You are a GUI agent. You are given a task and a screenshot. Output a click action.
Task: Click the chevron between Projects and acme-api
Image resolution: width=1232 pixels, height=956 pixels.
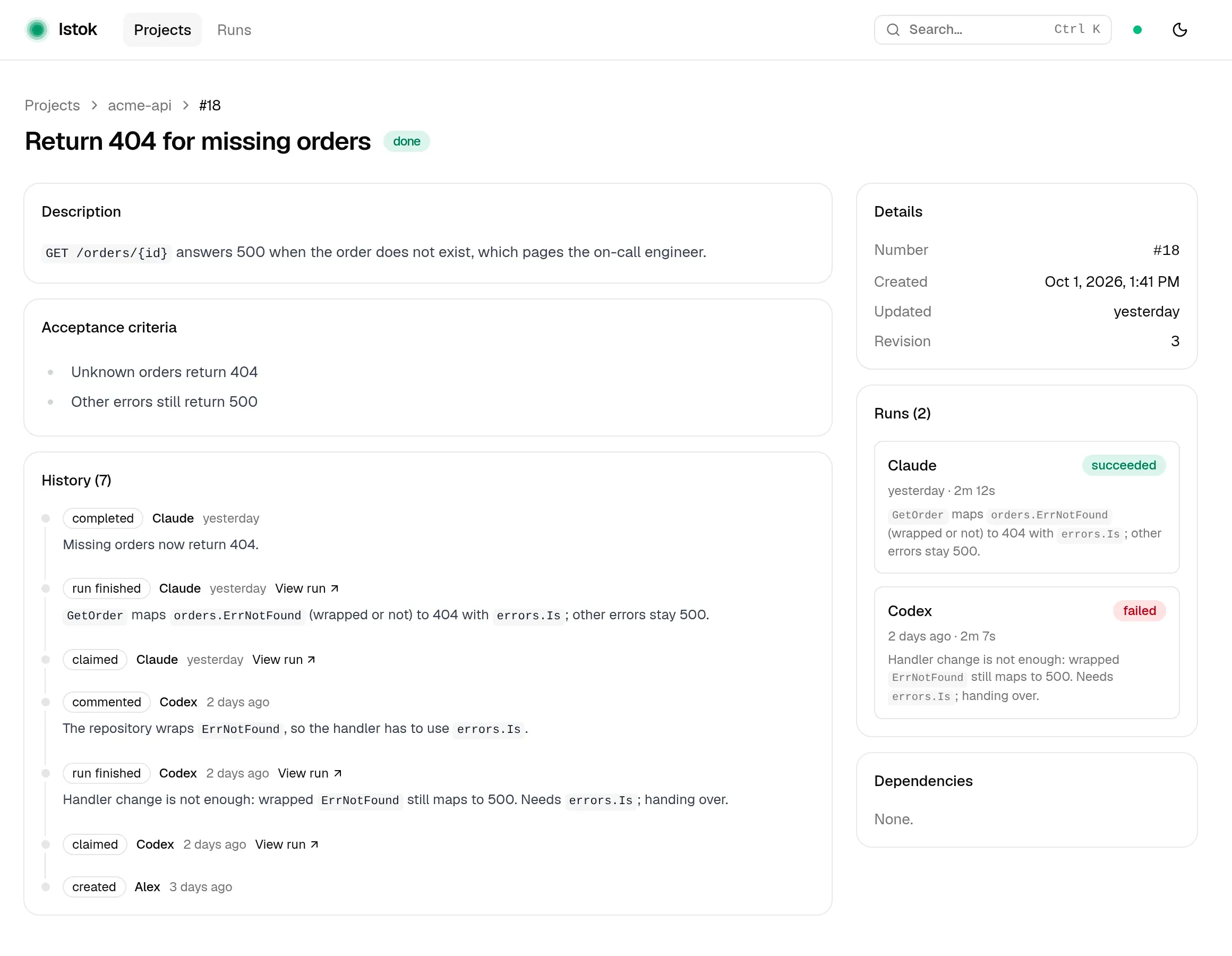coord(94,106)
